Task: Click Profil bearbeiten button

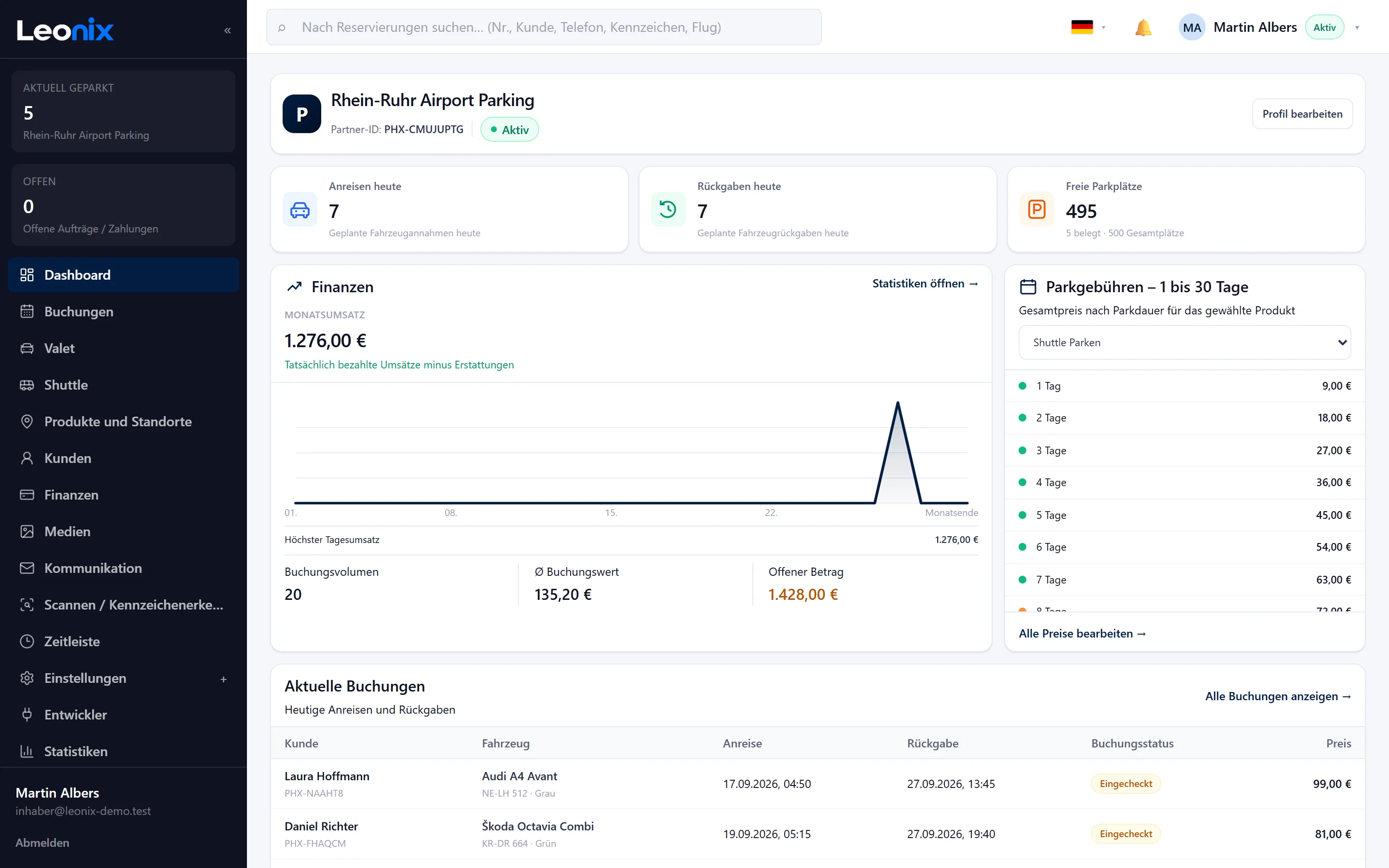Action: coord(1302,114)
